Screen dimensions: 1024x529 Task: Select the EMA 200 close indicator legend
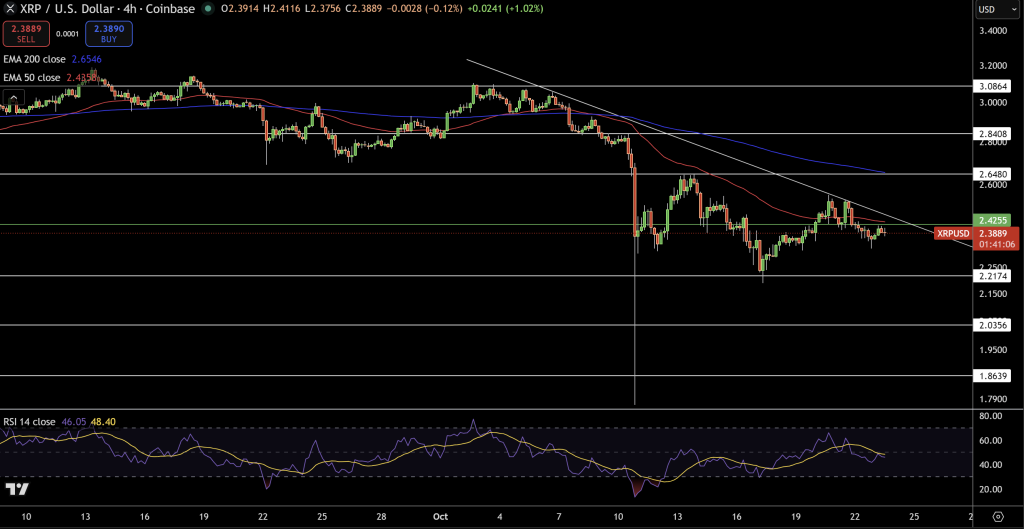[x=37, y=60]
